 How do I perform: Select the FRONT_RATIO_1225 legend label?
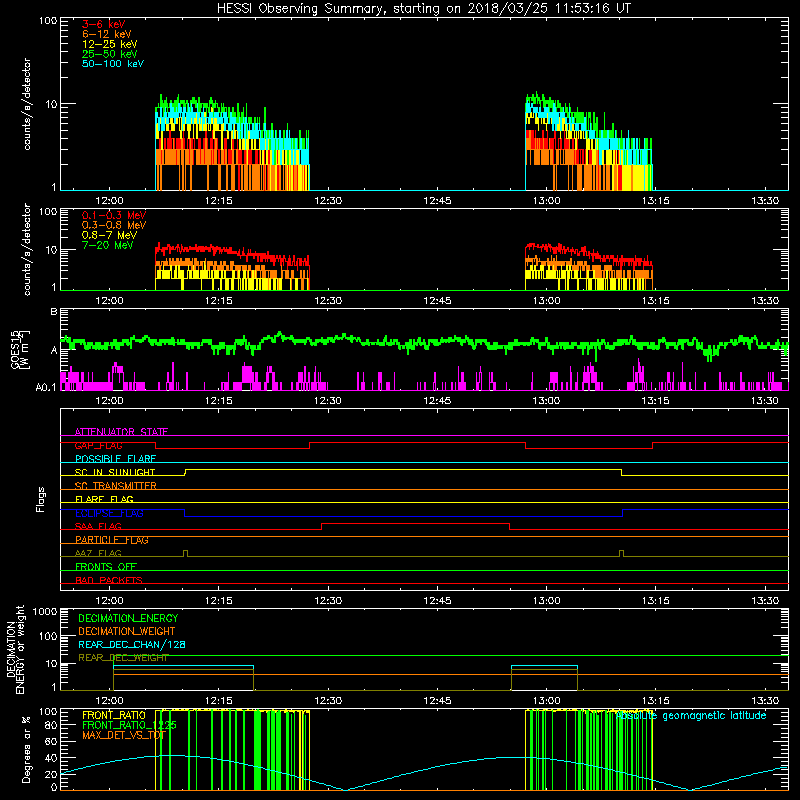[129, 725]
